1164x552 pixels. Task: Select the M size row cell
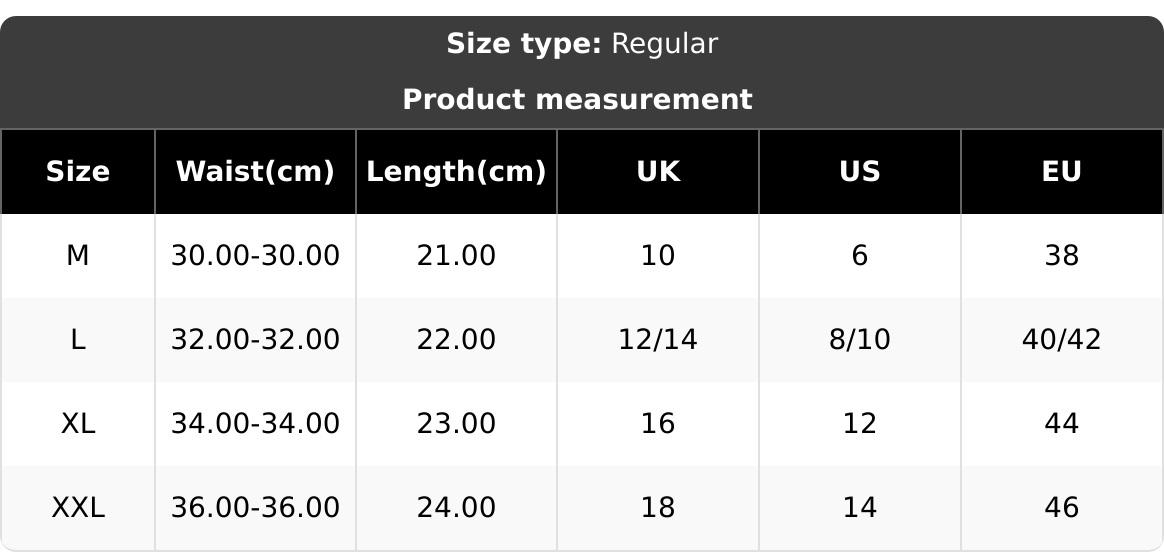coord(78,256)
